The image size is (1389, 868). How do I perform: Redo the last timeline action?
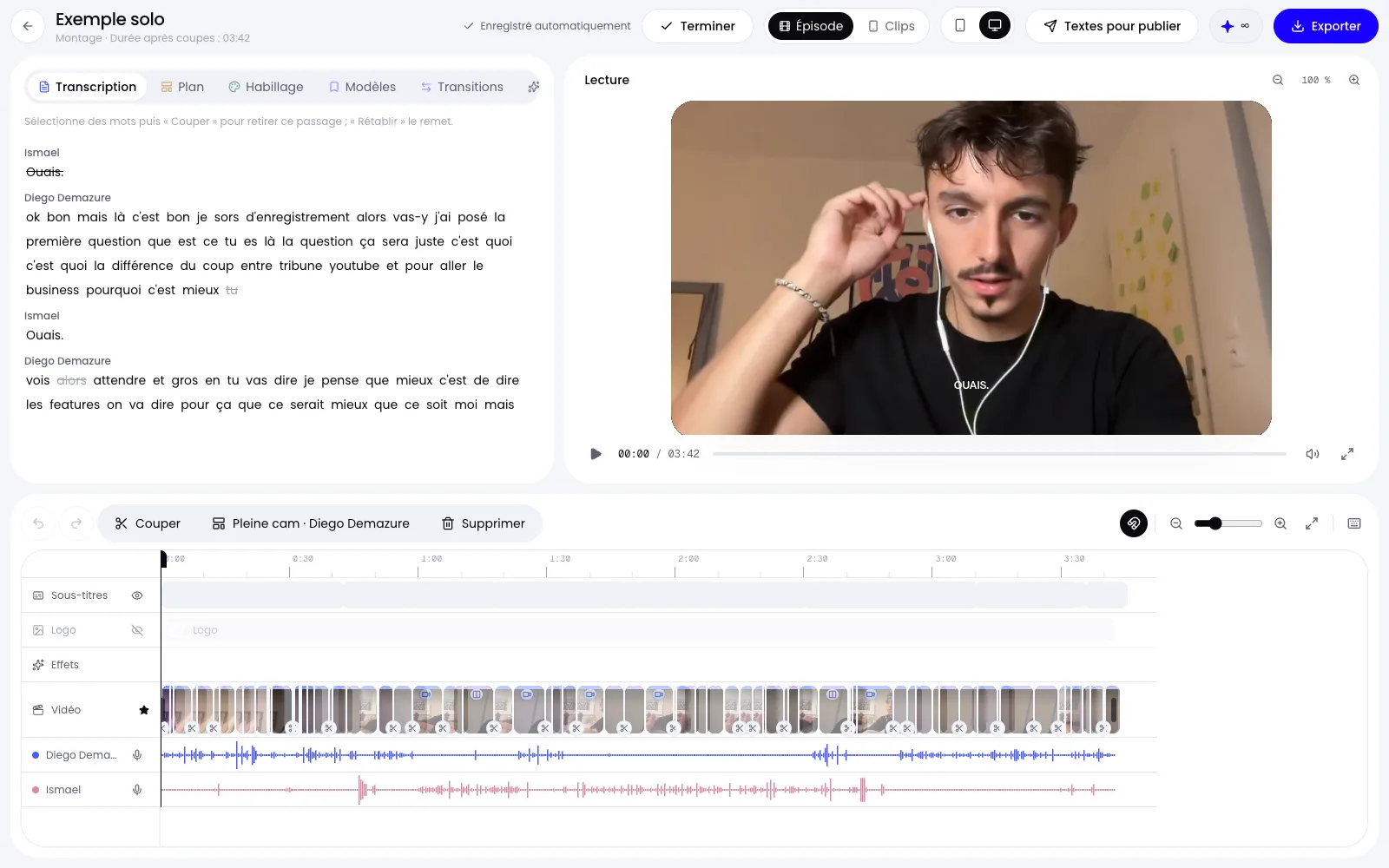click(x=76, y=523)
